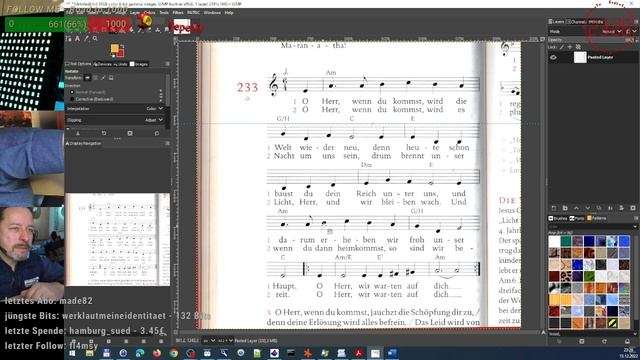Open the status bar zoom level dropdown
This screenshot has width=640, height=360.
(225, 340)
